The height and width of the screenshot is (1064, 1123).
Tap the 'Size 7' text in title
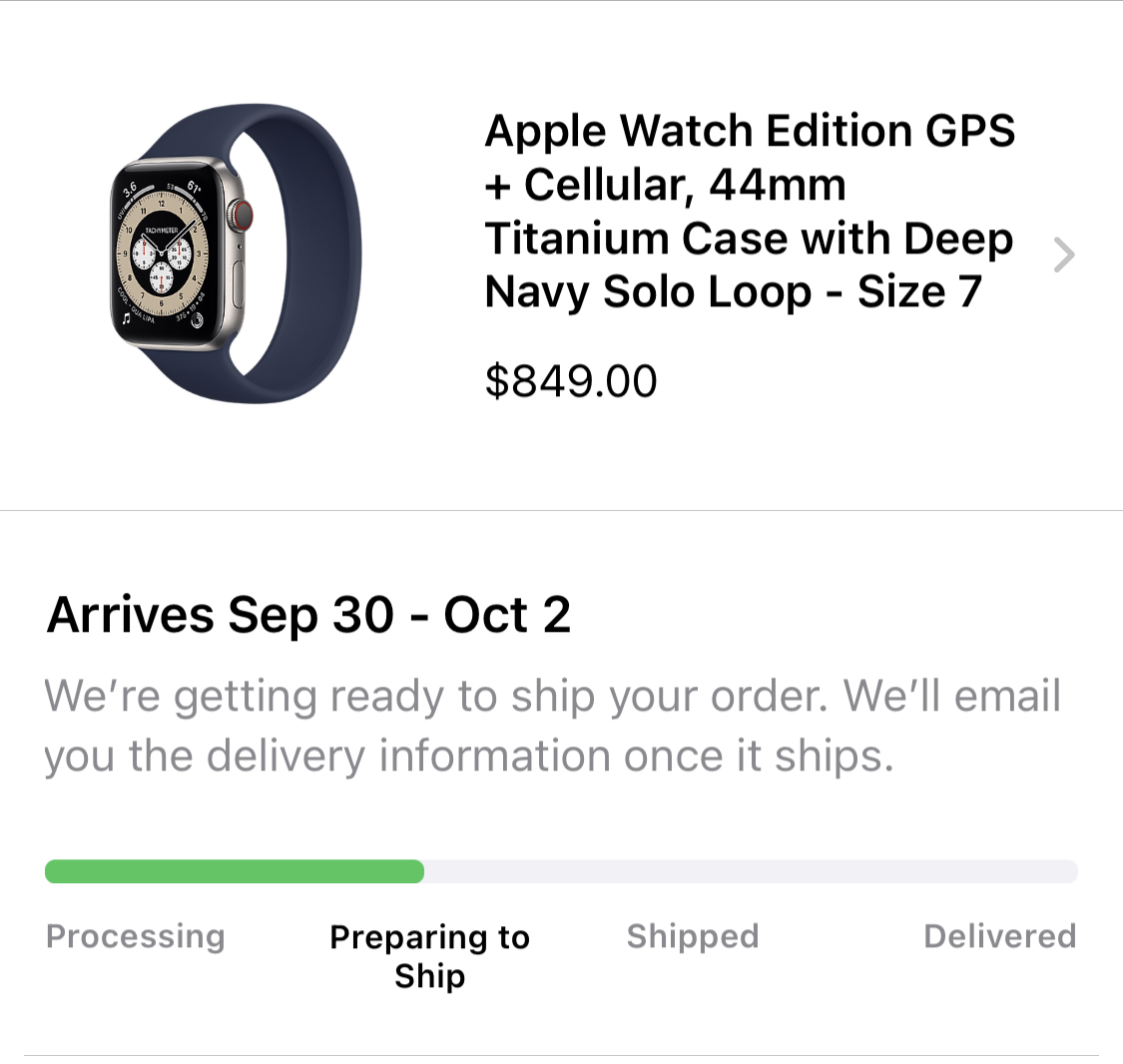[919, 291]
